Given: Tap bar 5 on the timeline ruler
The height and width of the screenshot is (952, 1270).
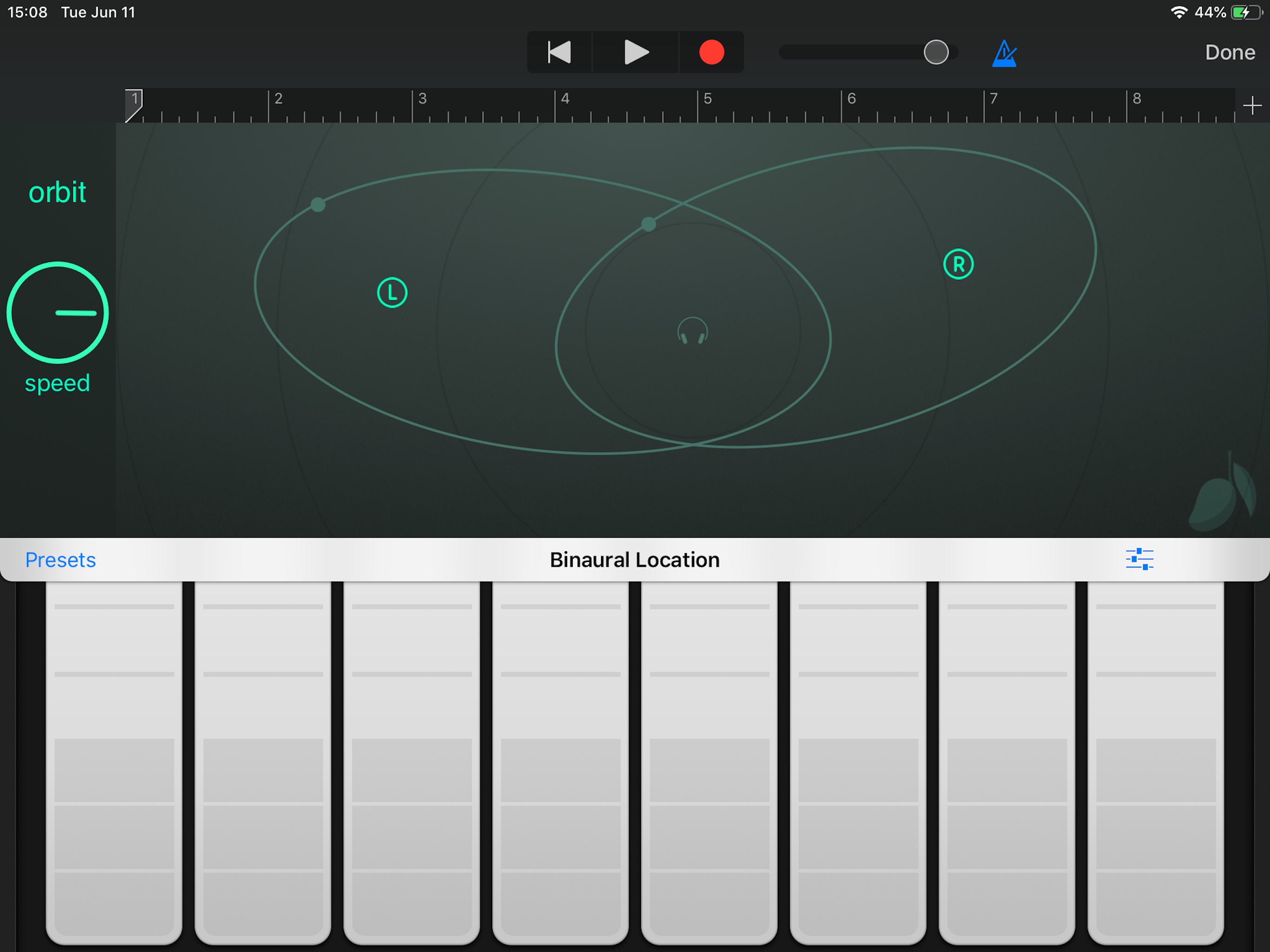Looking at the screenshot, I should (708, 99).
